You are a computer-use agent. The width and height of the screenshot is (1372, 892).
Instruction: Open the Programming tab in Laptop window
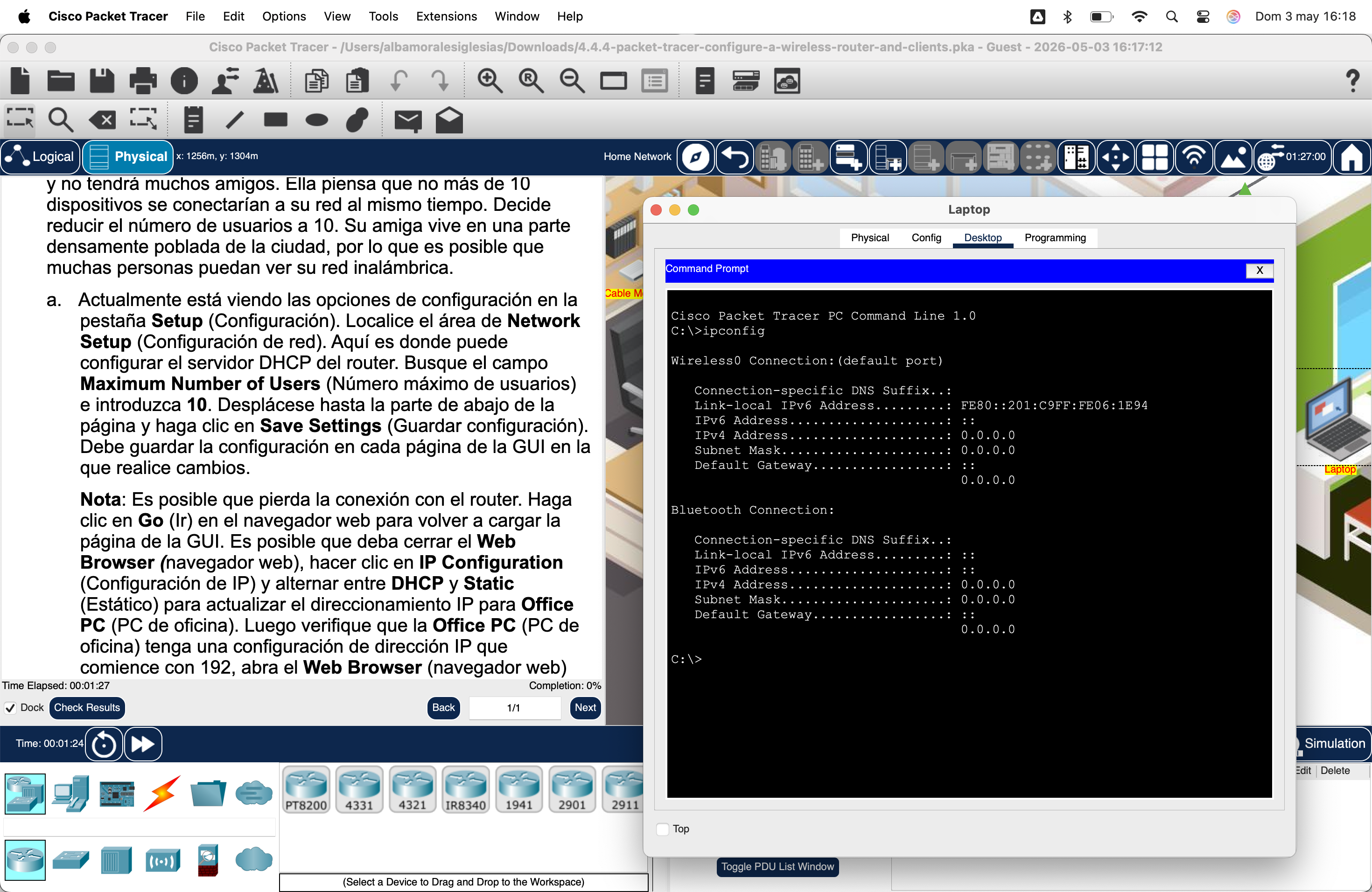click(1055, 237)
